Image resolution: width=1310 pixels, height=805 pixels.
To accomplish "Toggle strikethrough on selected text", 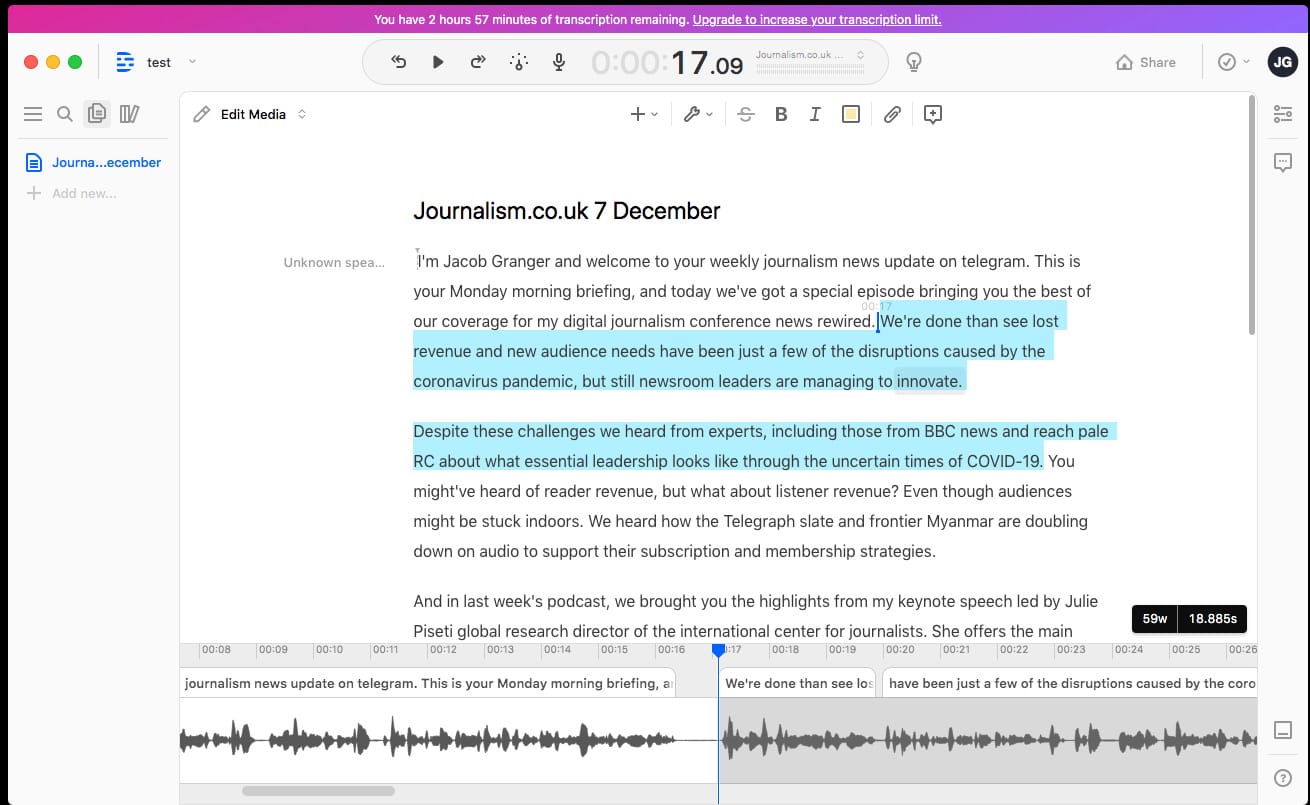I will coord(745,114).
